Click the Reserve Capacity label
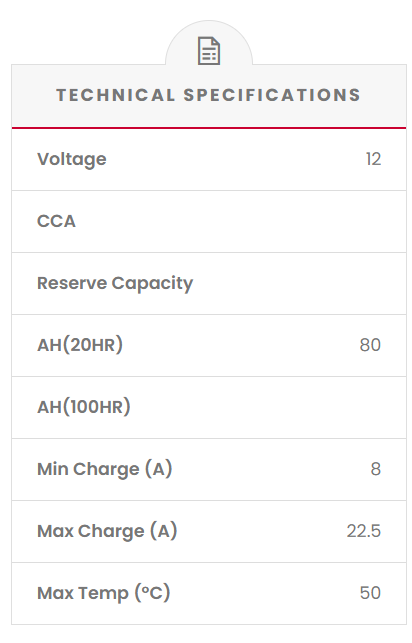412x643 pixels. point(115,283)
